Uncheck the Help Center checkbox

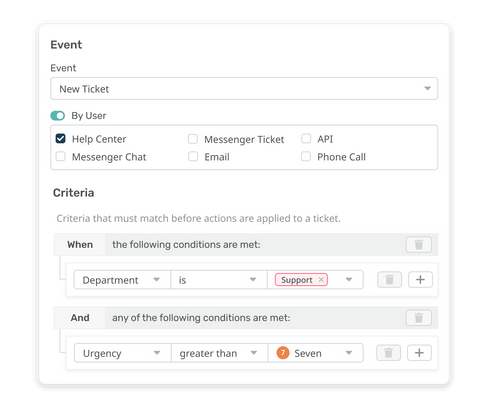60,139
